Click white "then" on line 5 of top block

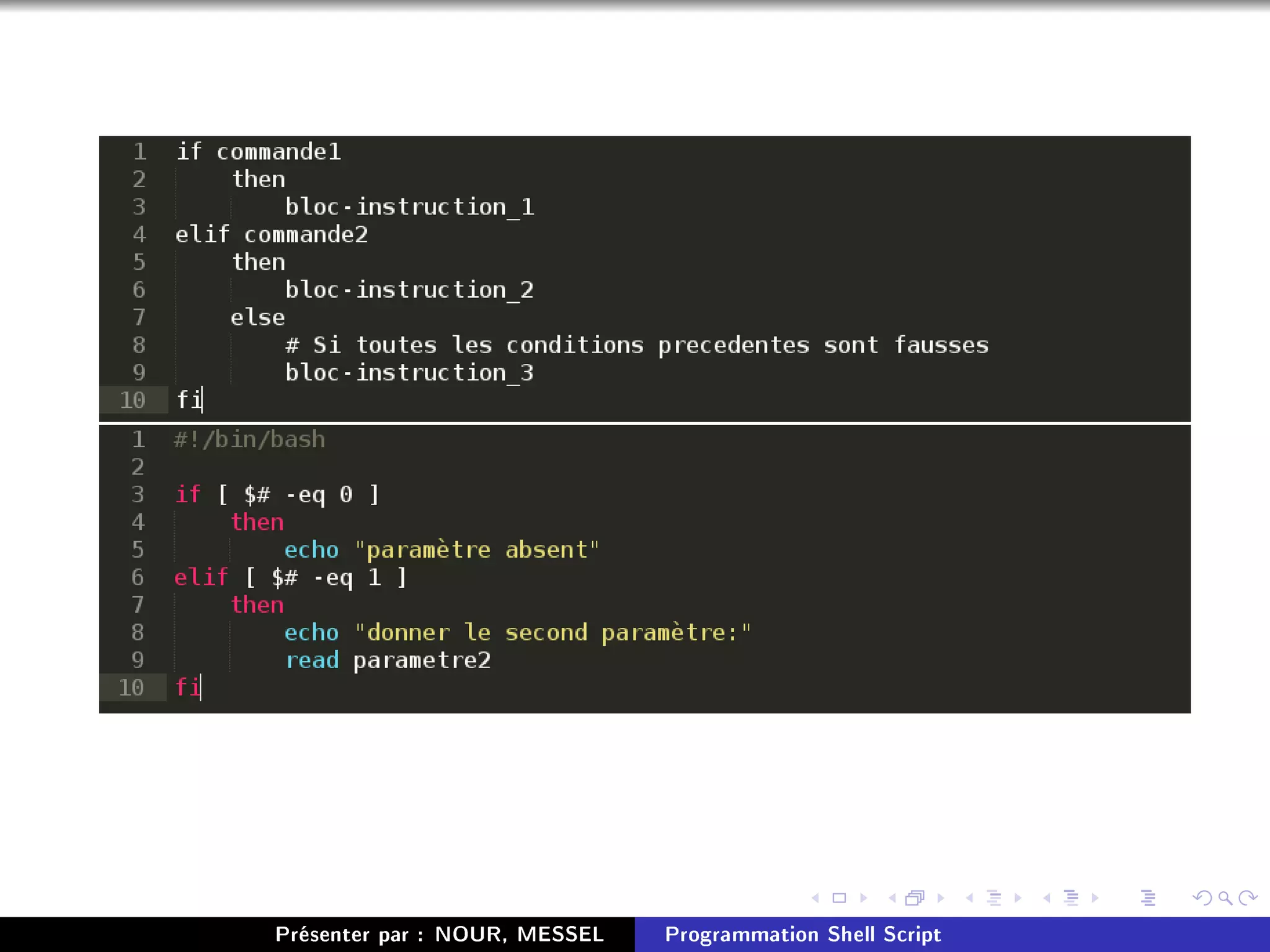pos(259,262)
